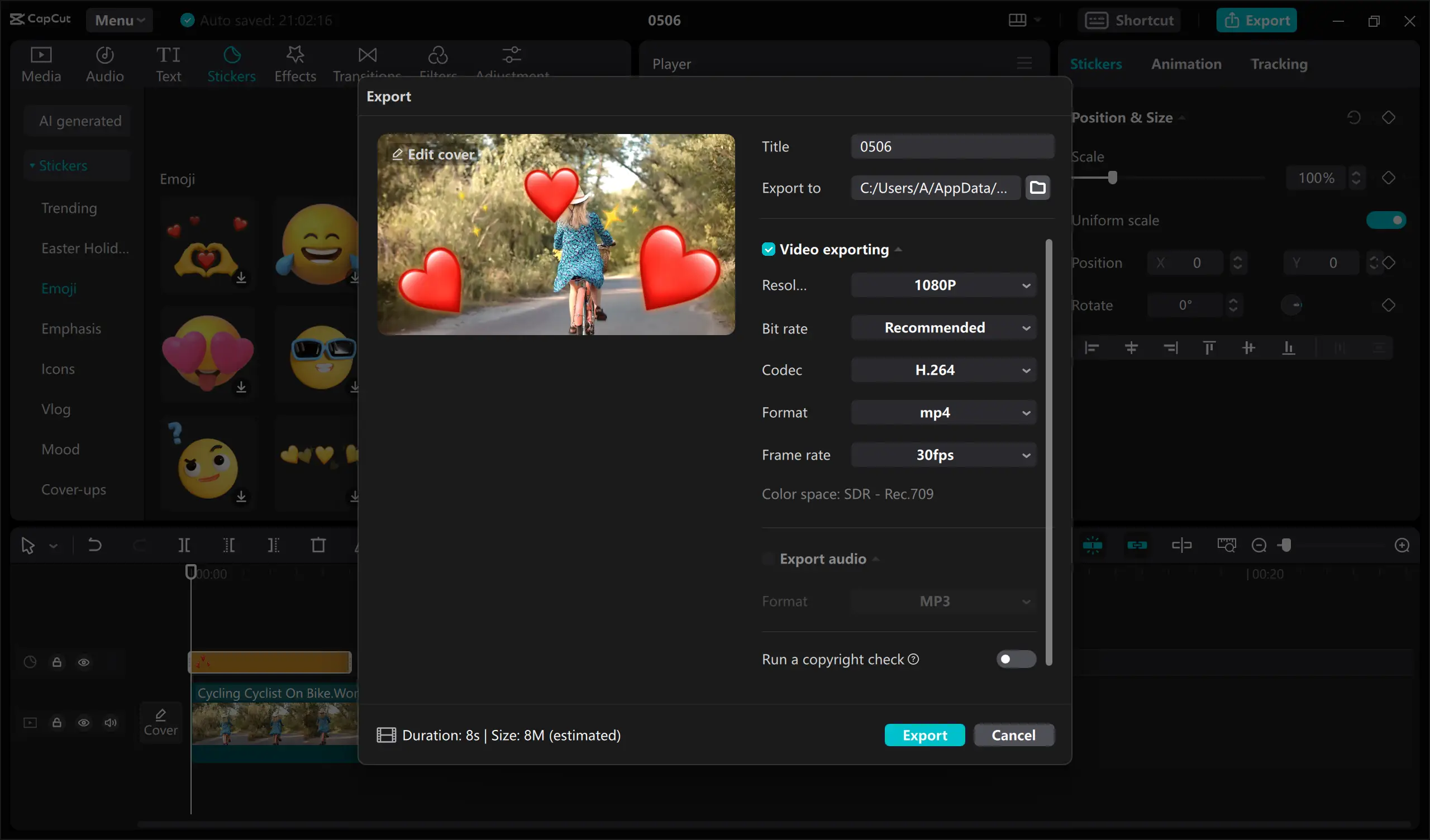Open the Menu dropdown in the top bar
Screen dimensions: 1430x840
point(119,20)
